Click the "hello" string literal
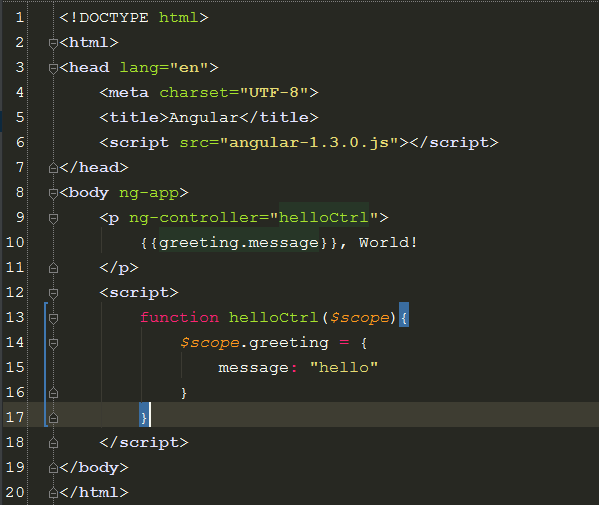 pos(344,367)
